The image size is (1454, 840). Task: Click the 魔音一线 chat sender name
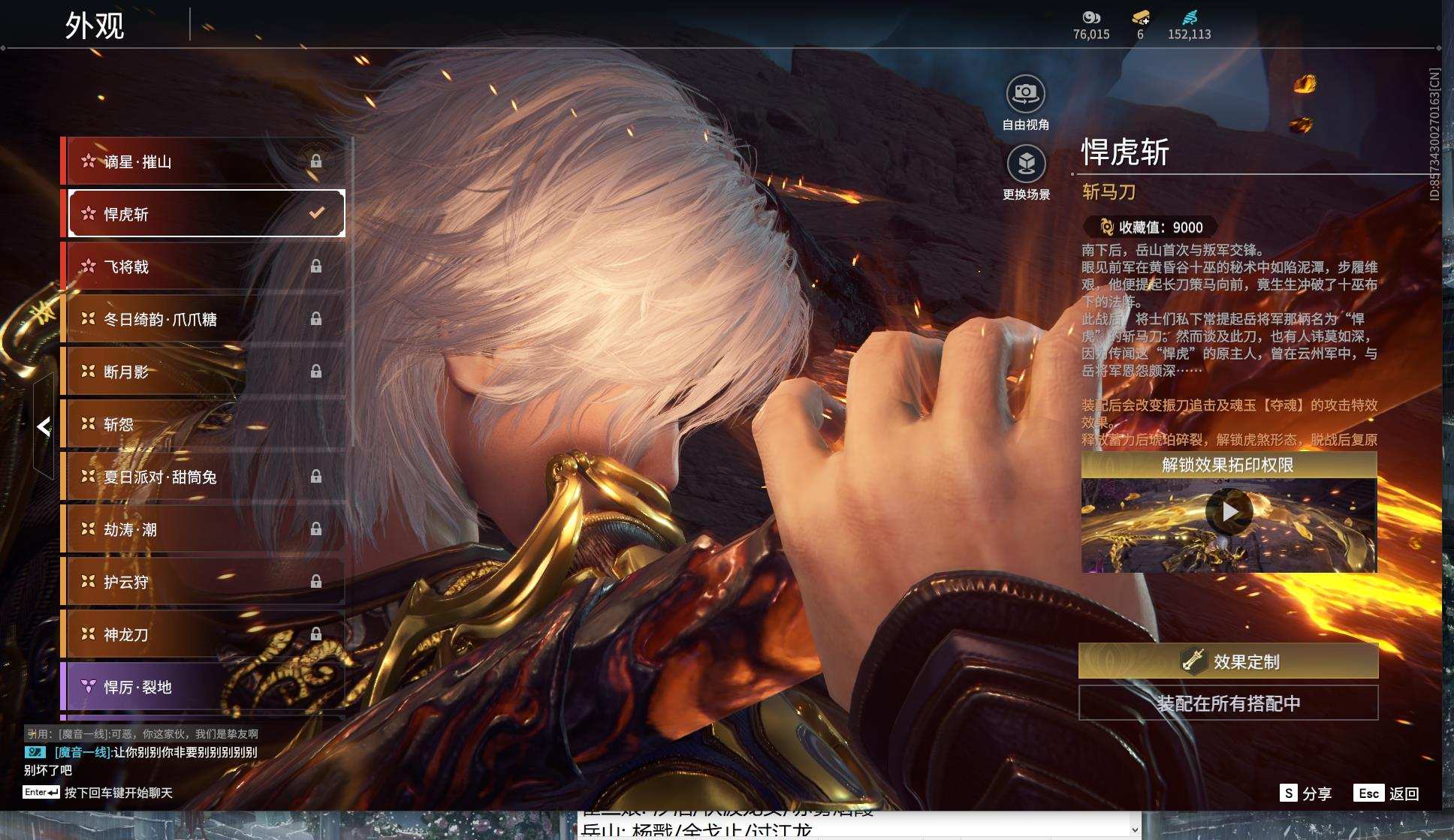[84, 752]
